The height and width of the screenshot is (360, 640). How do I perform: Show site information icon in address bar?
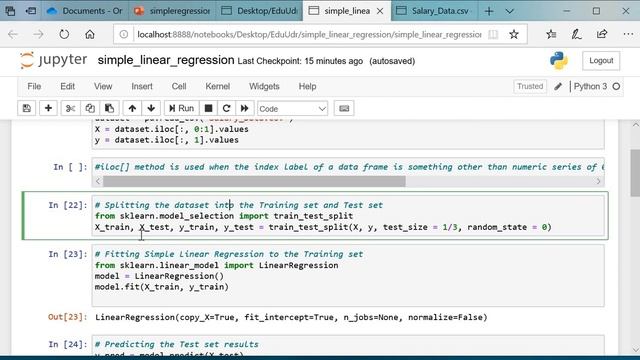pos(124,35)
